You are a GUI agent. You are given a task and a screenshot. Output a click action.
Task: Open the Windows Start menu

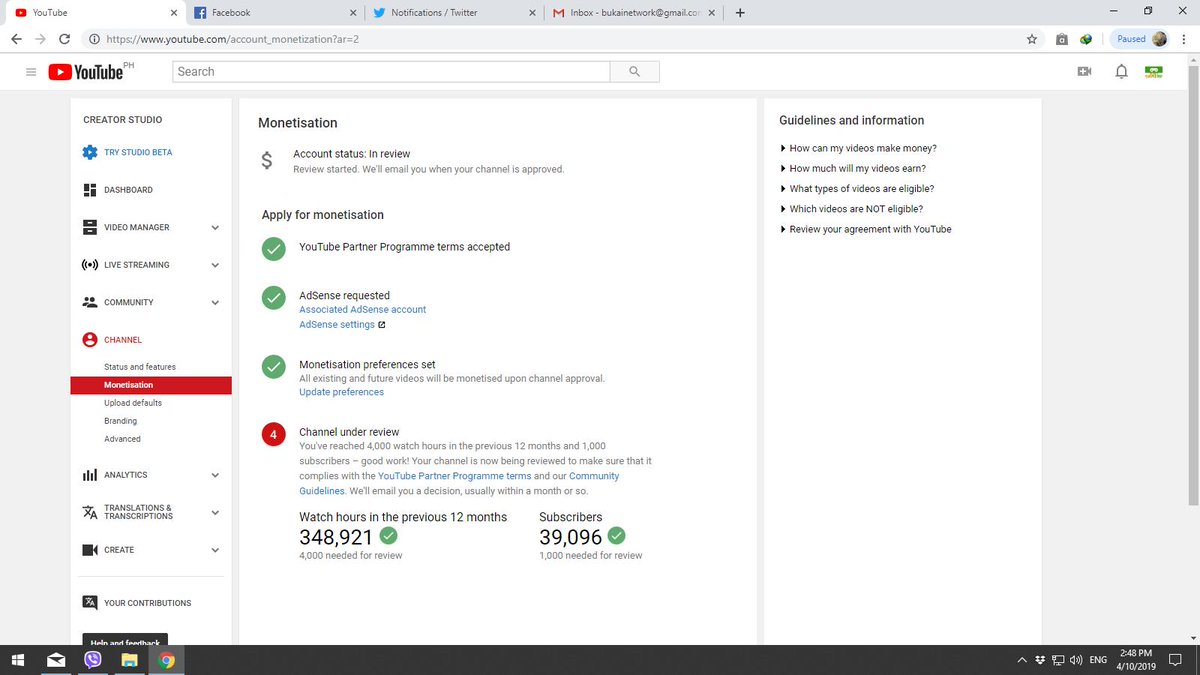(18, 660)
